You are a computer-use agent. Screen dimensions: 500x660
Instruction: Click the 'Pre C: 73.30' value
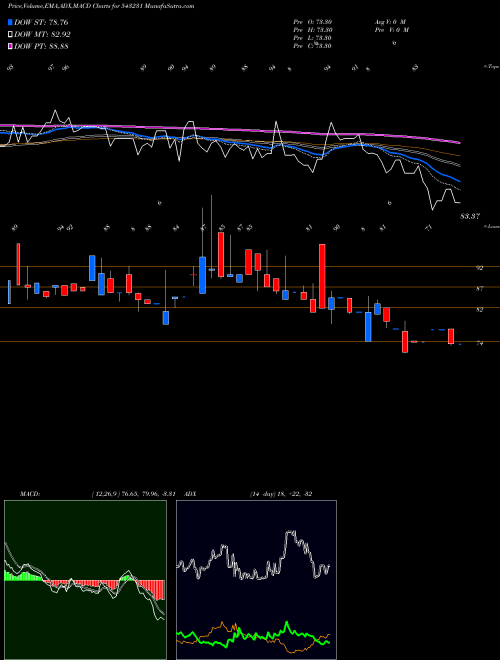pyautogui.click(x=313, y=46)
